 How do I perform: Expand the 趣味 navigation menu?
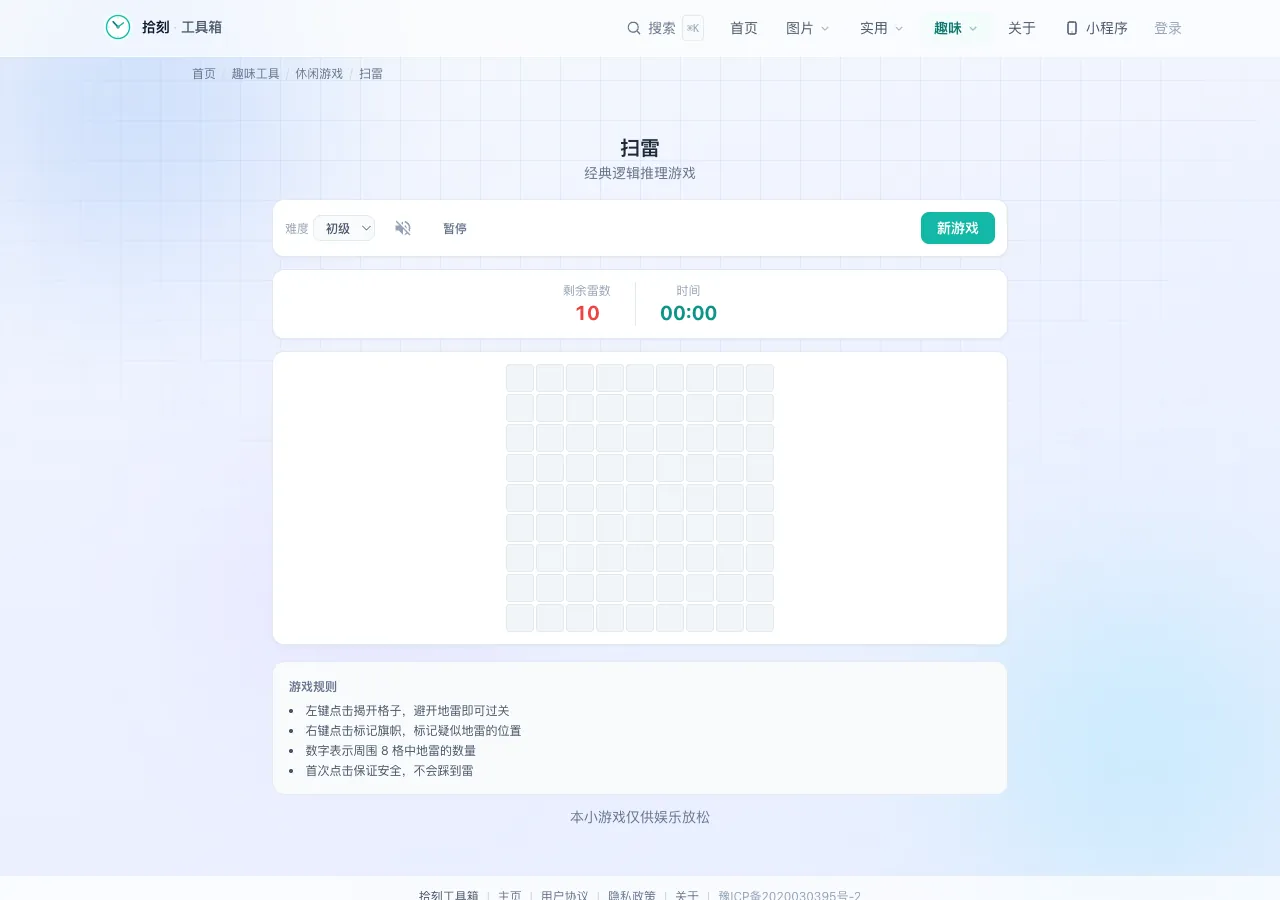(956, 28)
